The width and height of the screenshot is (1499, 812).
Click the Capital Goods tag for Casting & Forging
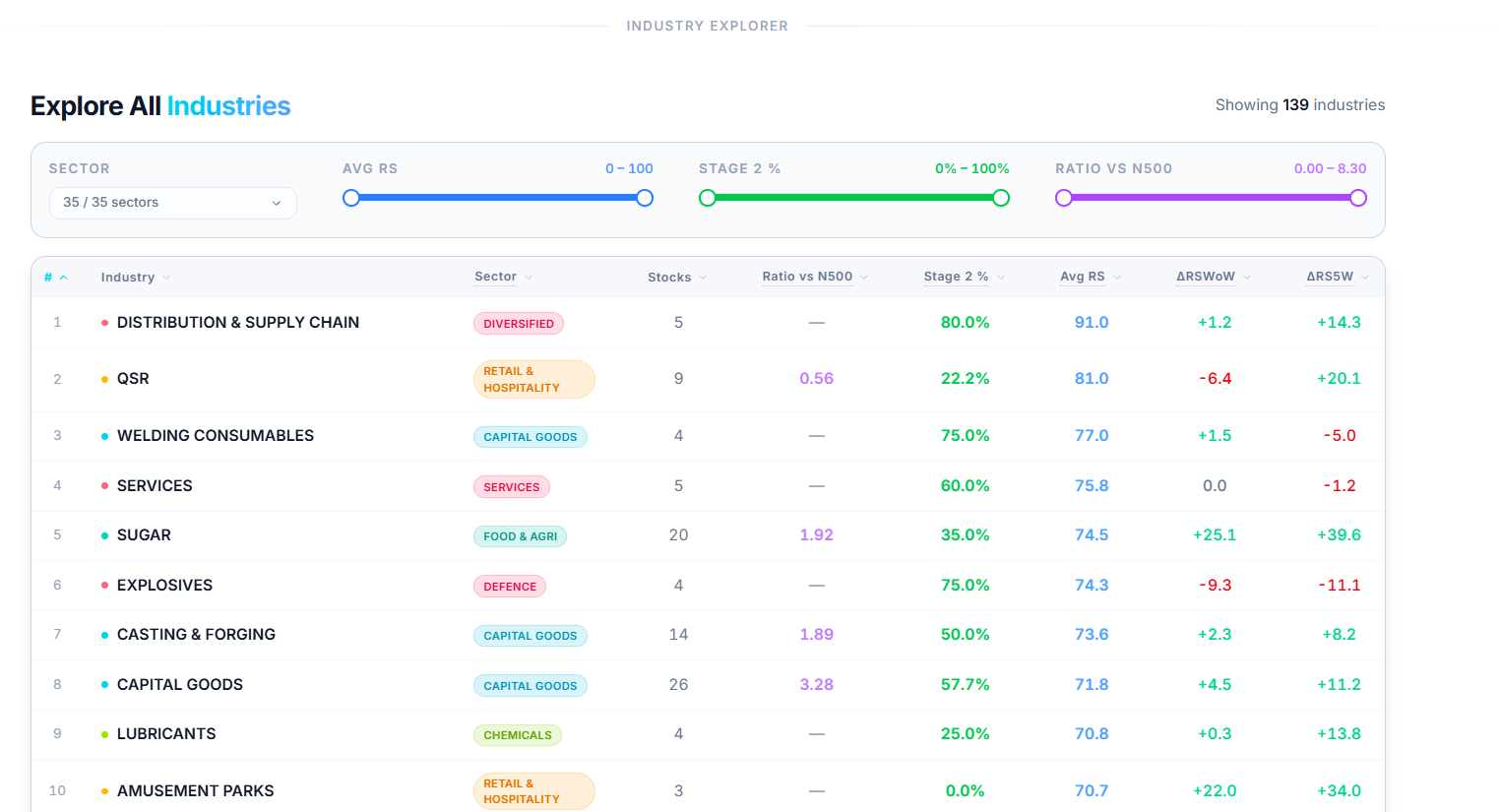(531, 636)
